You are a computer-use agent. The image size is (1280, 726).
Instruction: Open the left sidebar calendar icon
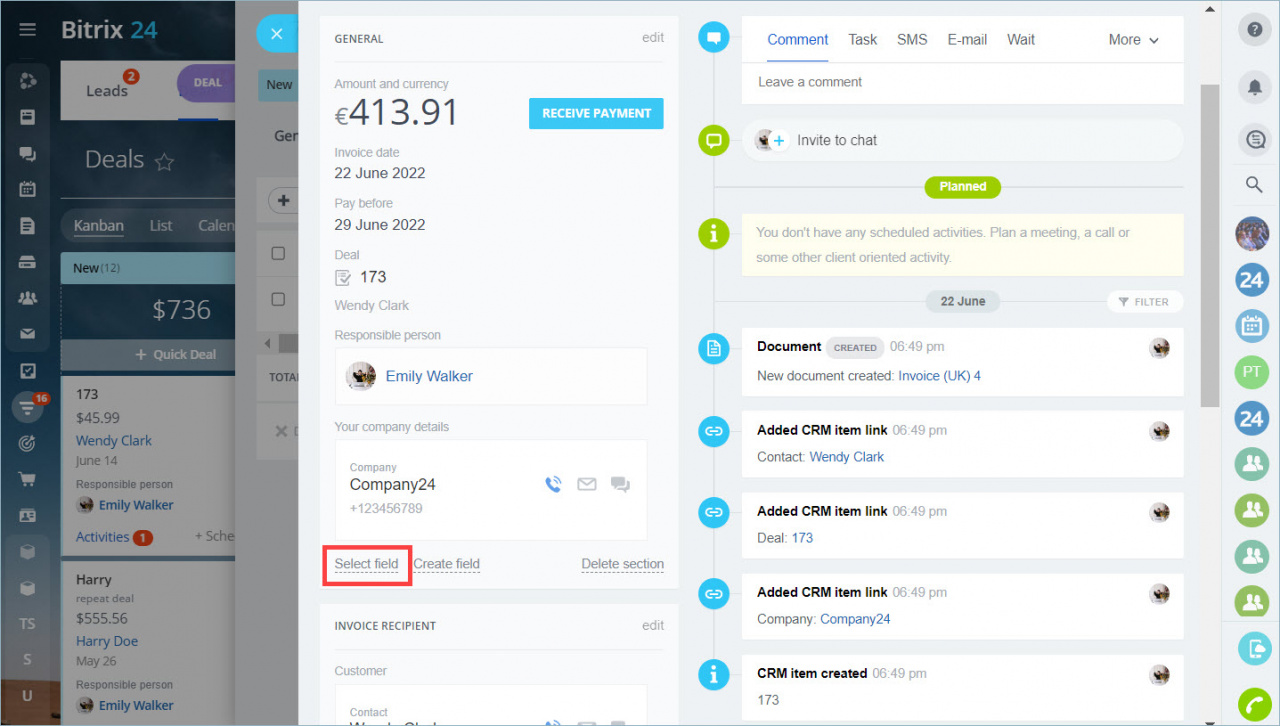(28, 189)
